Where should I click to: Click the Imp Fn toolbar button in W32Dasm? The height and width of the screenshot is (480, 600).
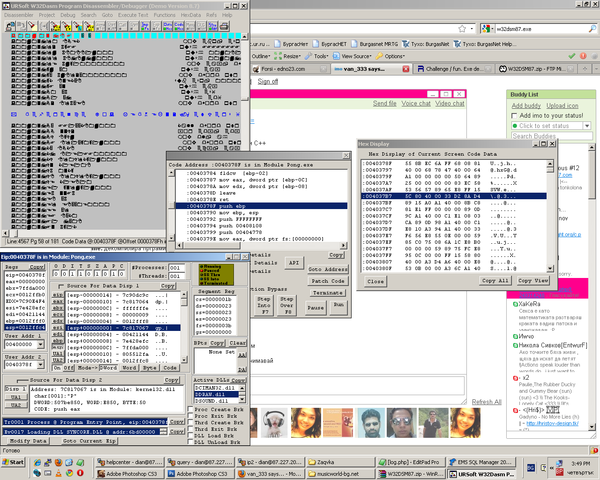tap(145, 26)
